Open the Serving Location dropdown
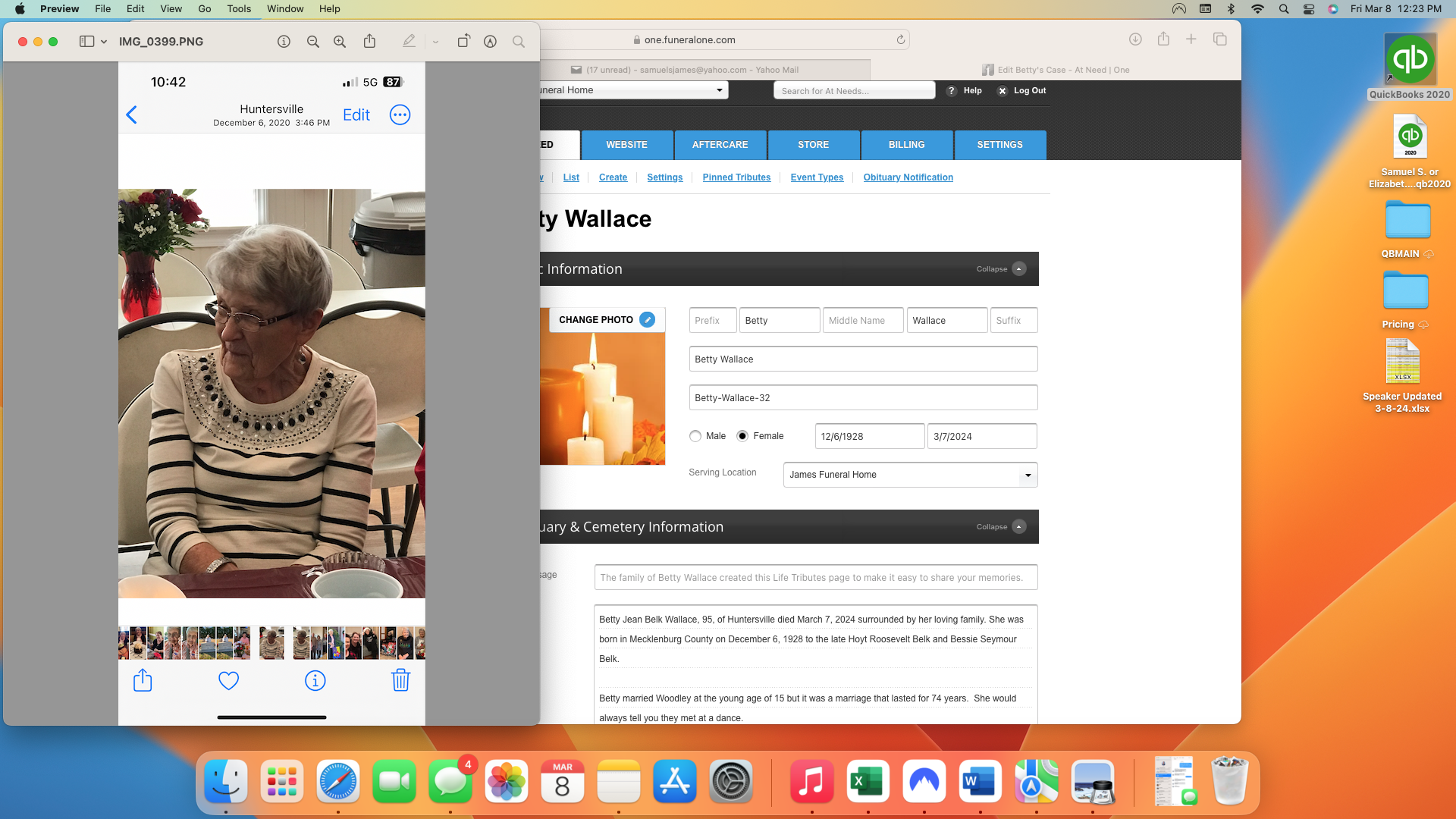The image size is (1456, 819). 910,475
